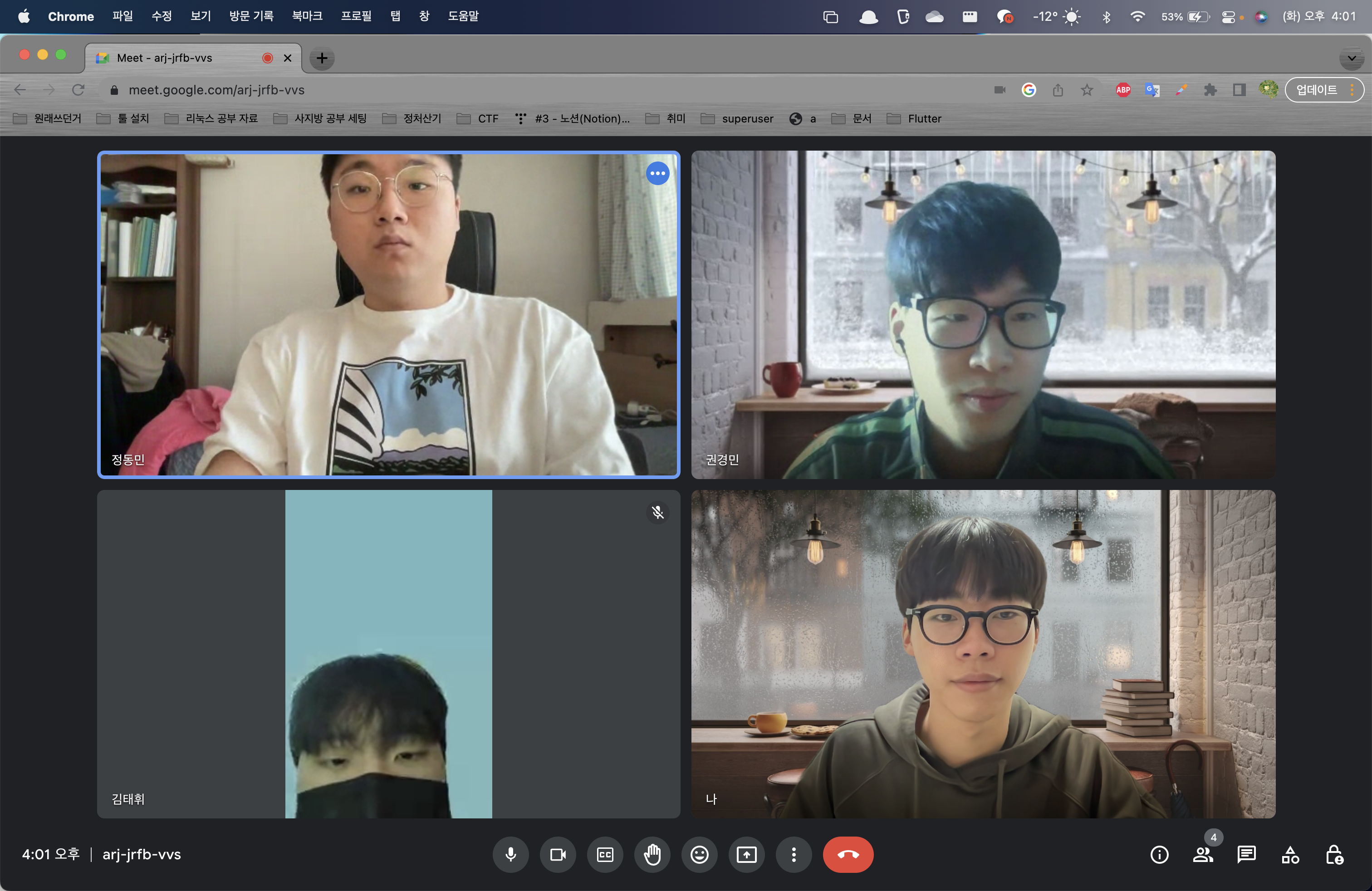The height and width of the screenshot is (891, 1372).
Task: Open the emoji reactions panel
Action: coord(699,854)
